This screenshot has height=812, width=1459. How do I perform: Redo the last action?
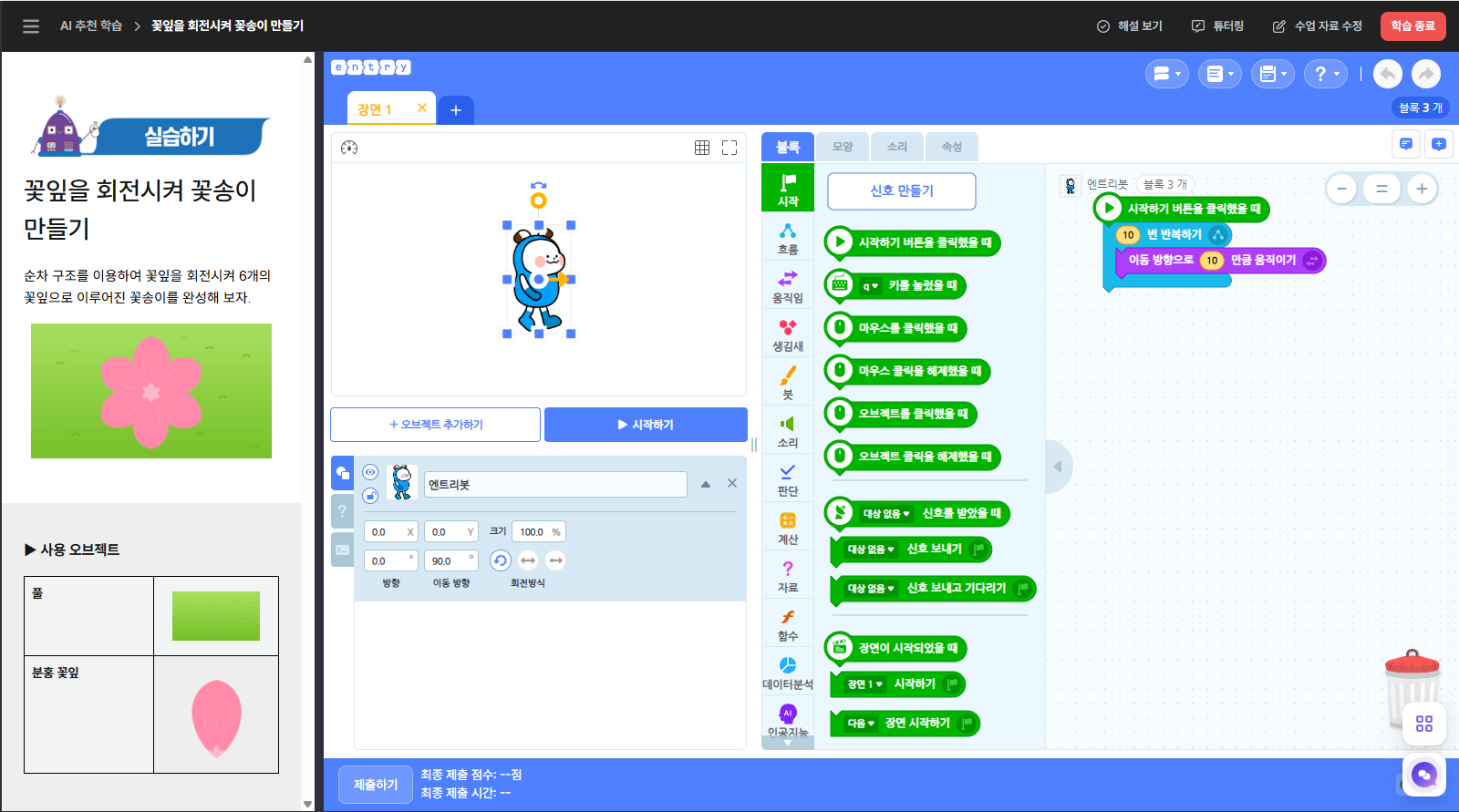click(1426, 74)
